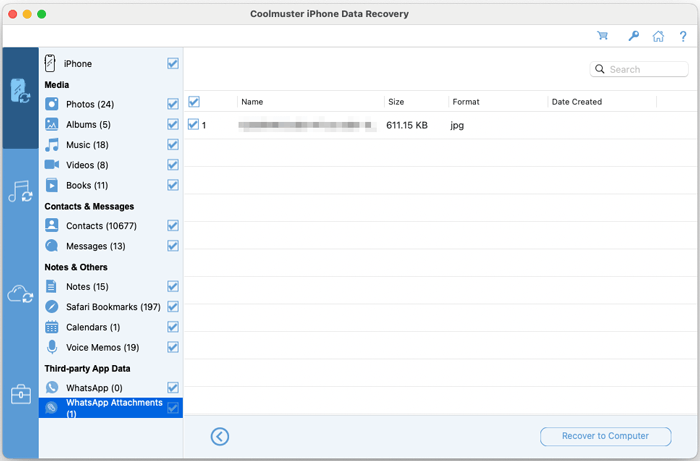700x461 pixels.
Task: Open the Safari Bookmarks (197) category
Action: click(x=113, y=307)
